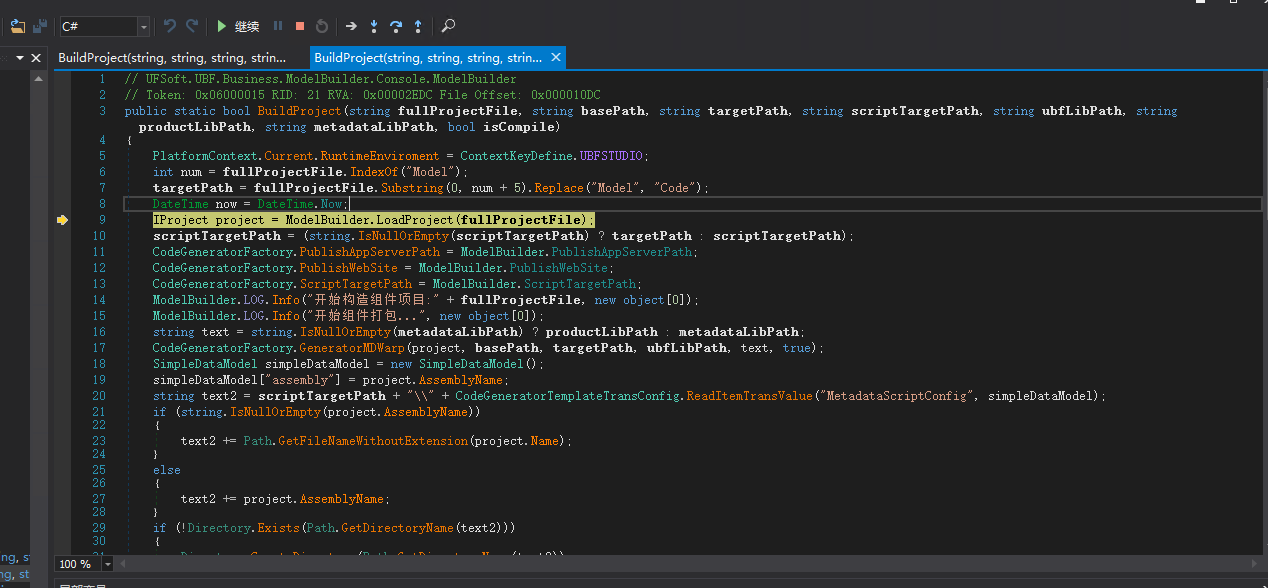Step Over the current line
Viewport: 1268px width, 588px height.
pos(396,26)
